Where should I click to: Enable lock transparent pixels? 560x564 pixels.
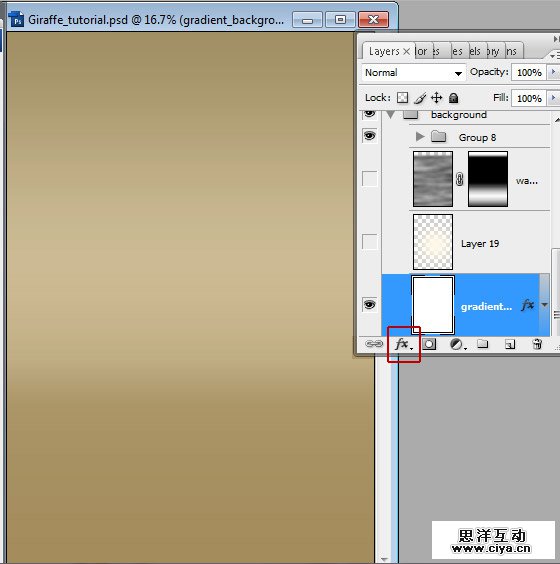pos(402,97)
